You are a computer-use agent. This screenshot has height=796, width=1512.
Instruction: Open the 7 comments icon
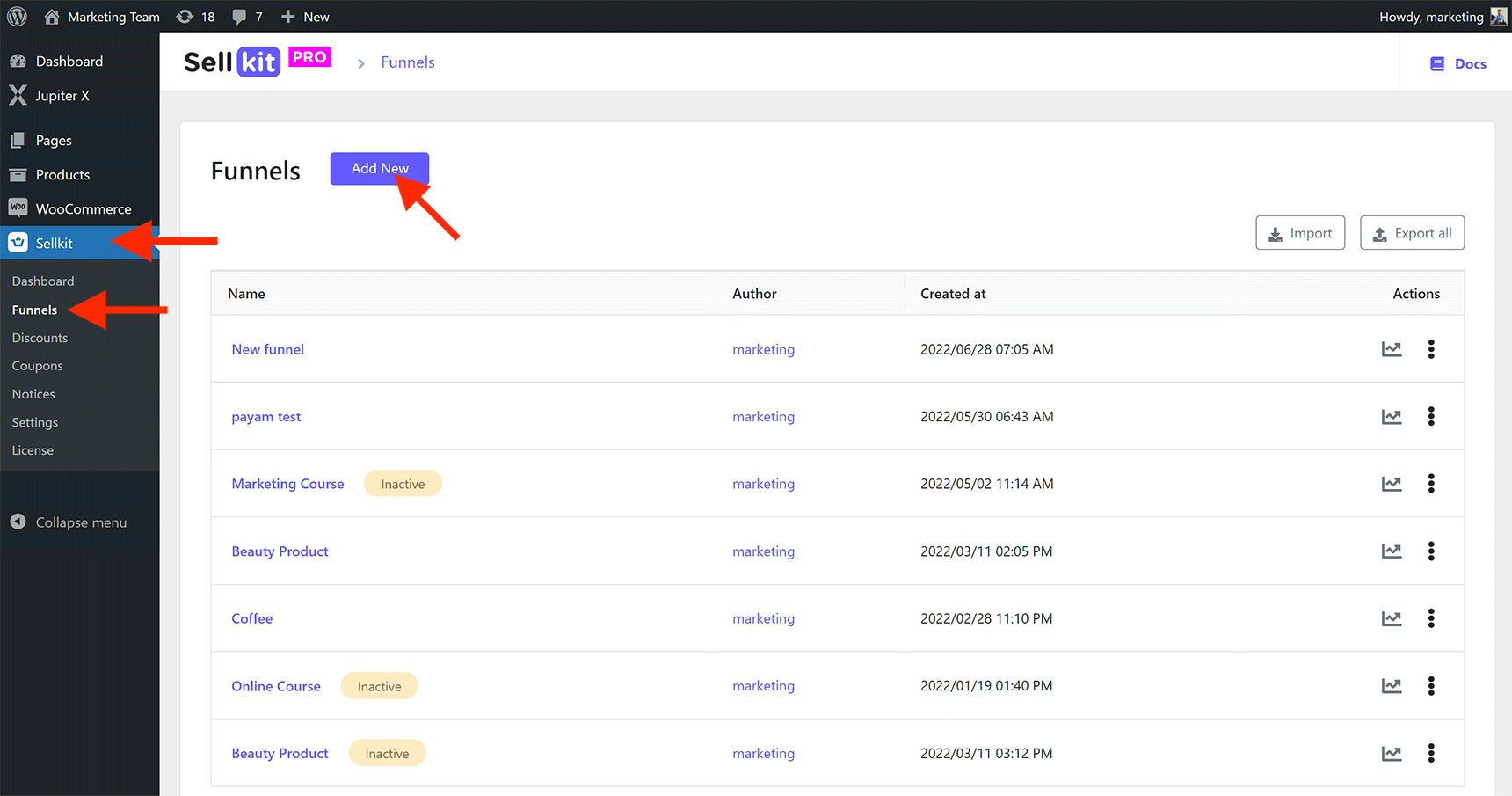(x=247, y=17)
